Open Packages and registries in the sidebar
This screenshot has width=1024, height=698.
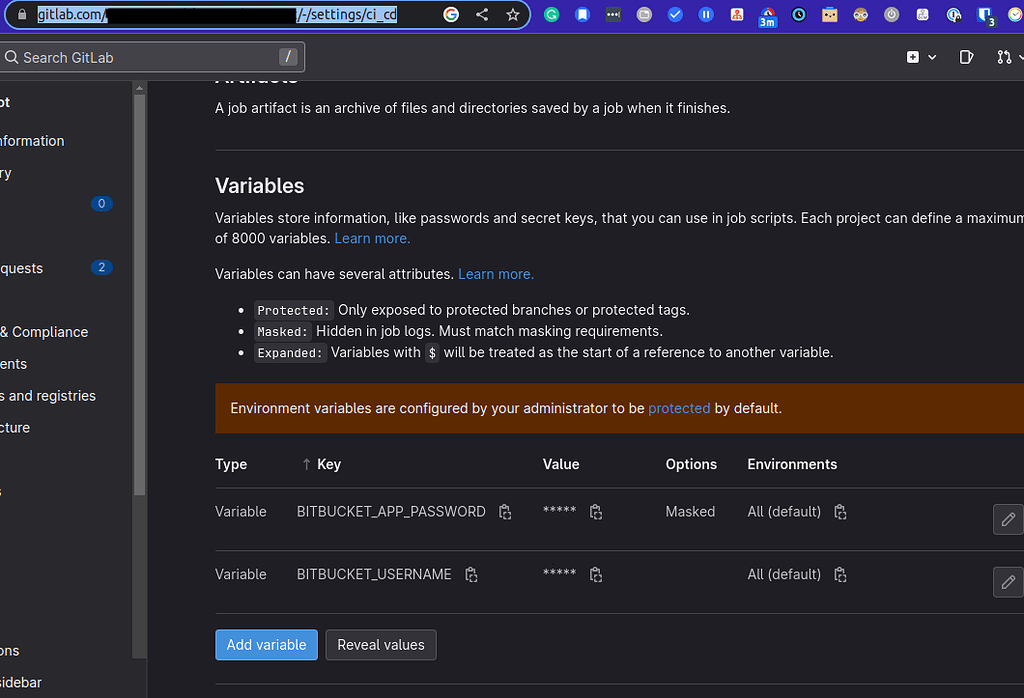point(50,395)
